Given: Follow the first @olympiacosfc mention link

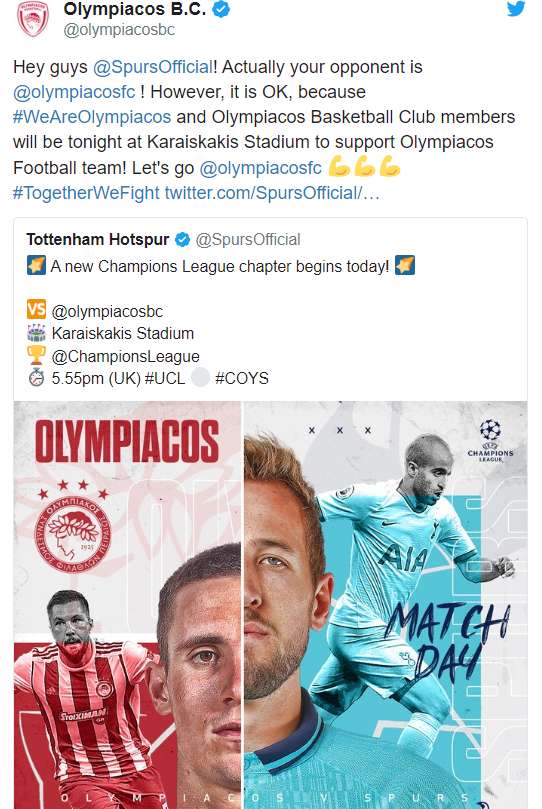Looking at the screenshot, I should tap(74, 92).
